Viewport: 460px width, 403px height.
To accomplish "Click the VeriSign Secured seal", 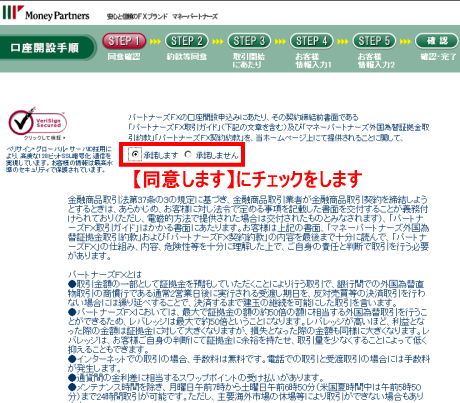I will [x=37, y=121].
